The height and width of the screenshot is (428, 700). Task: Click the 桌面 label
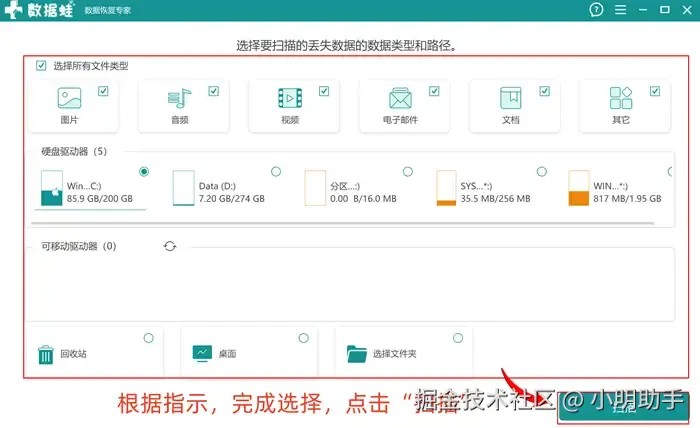[x=227, y=354]
